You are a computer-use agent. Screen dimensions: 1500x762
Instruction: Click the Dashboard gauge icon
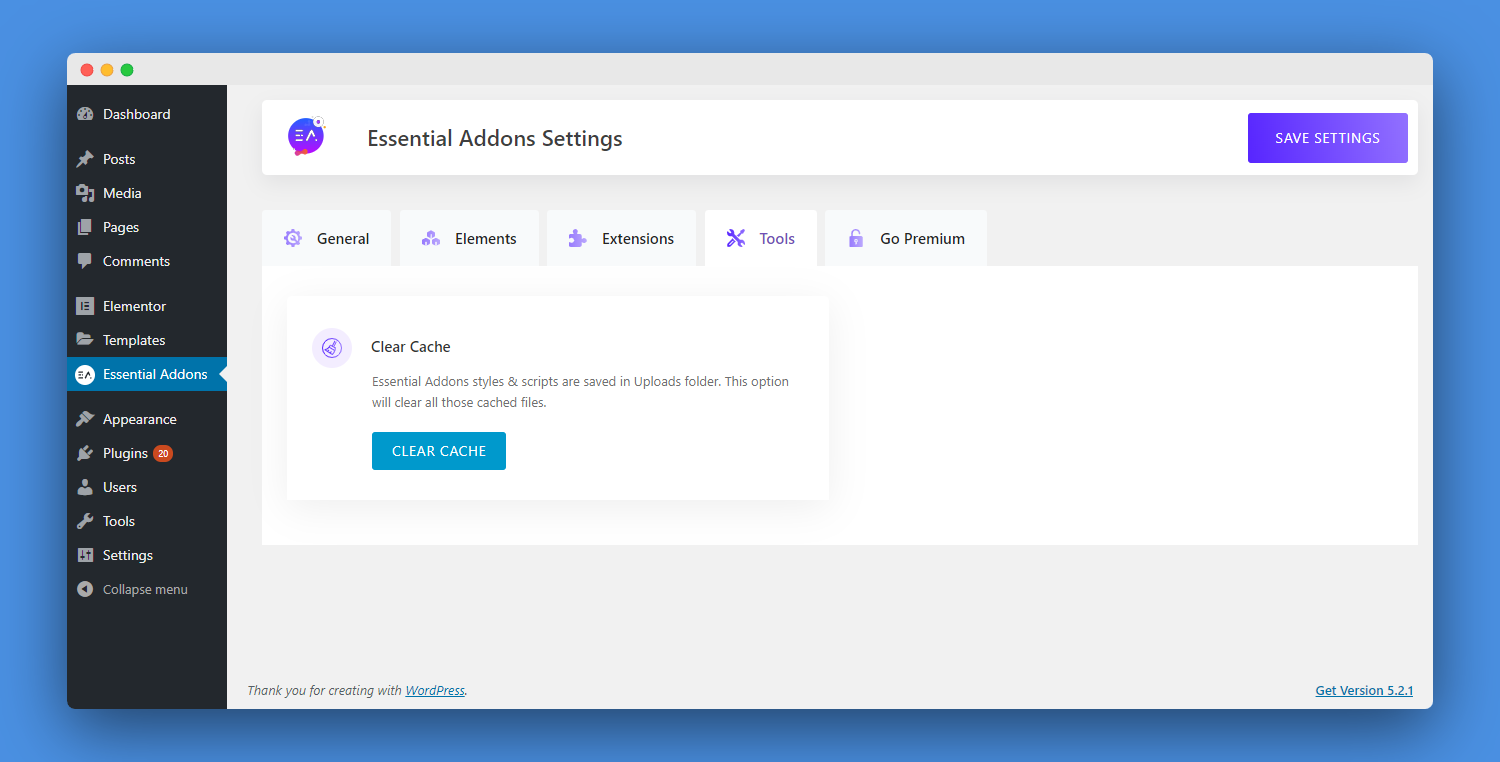85,114
